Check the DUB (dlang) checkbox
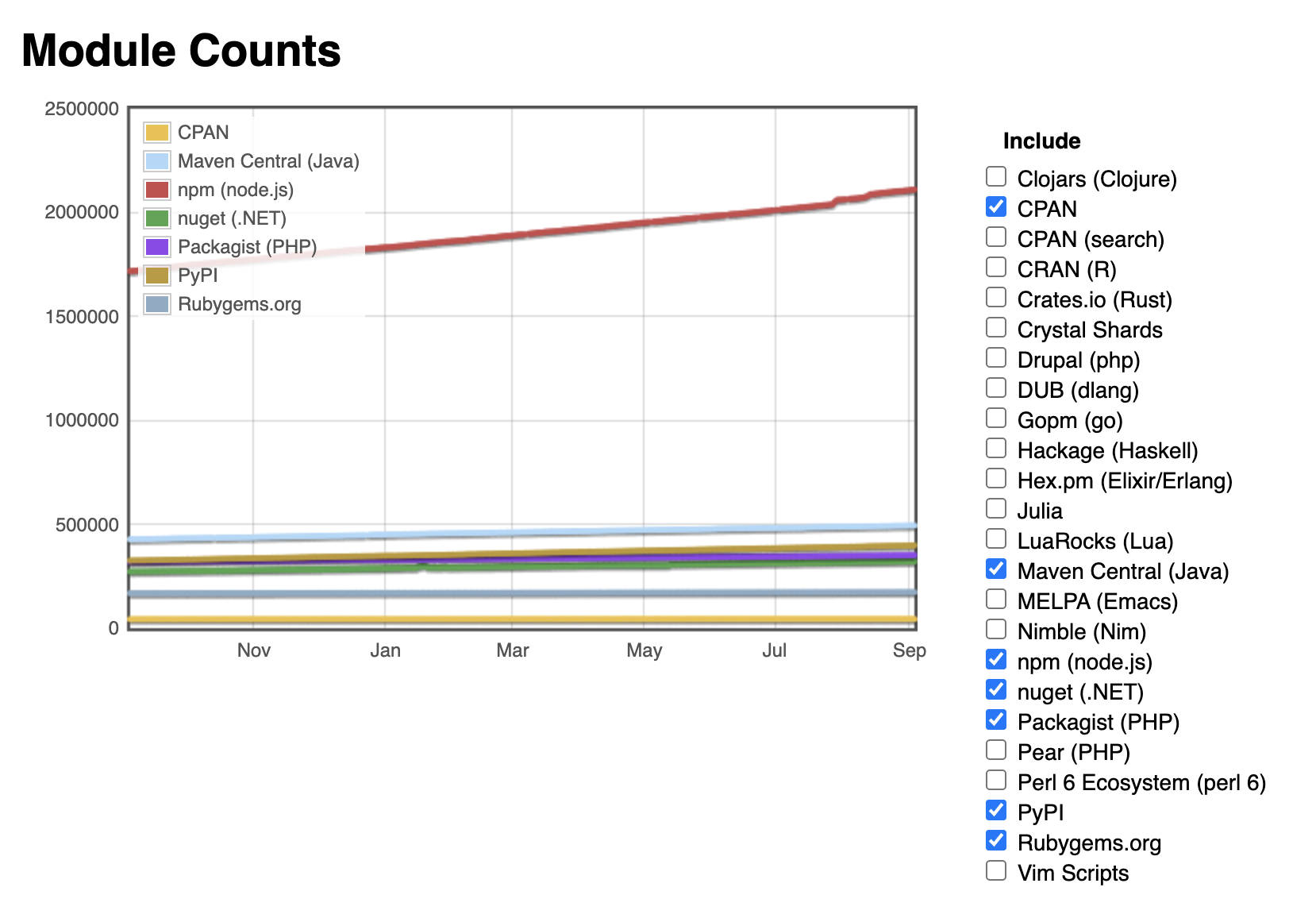Viewport: 1316px width, 918px height. click(x=996, y=388)
